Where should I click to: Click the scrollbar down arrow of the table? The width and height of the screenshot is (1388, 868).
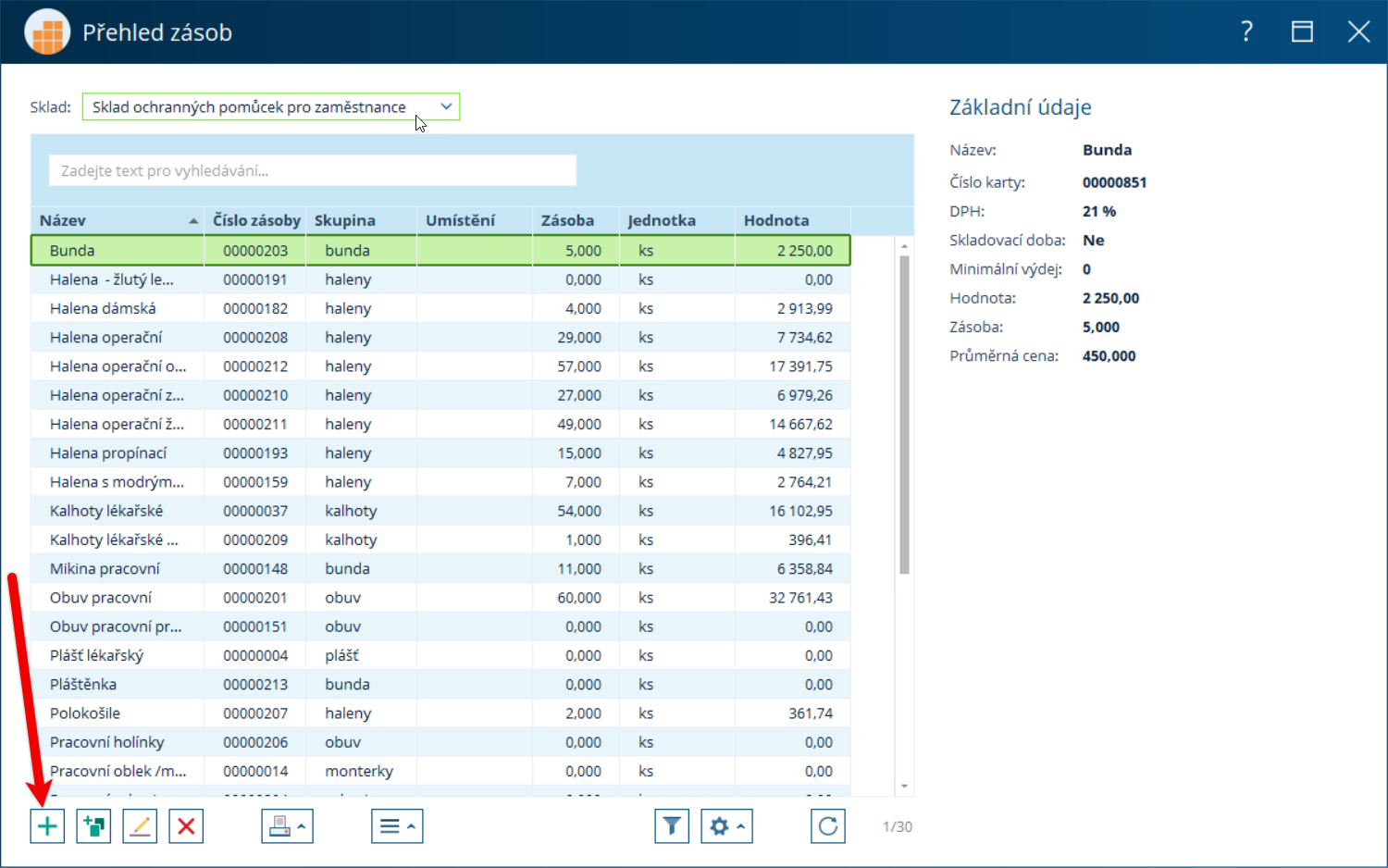(904, 787)
